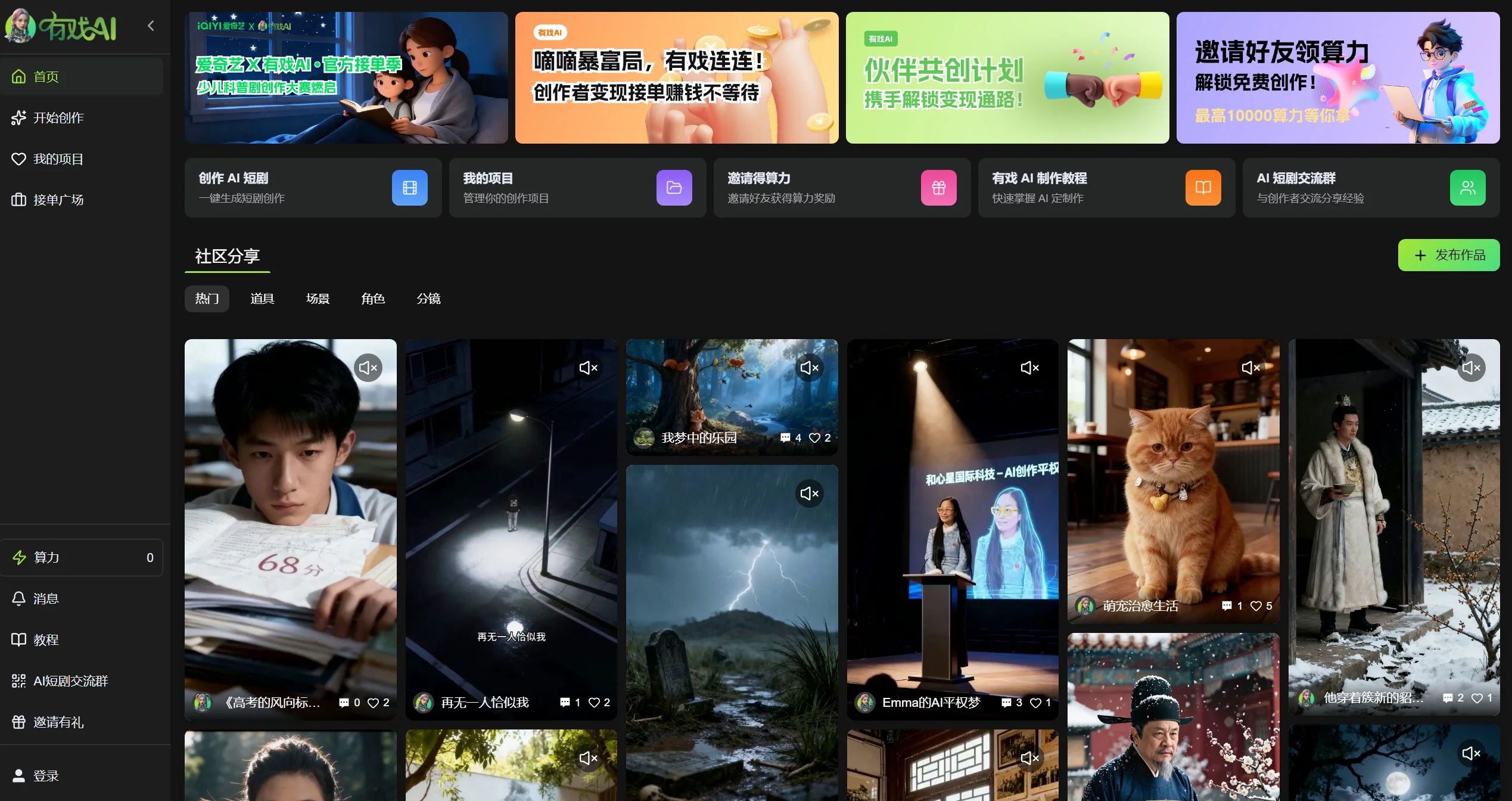Open 消息 notifications with the bell icon
This screenshot has height=801, width=1512.
click(19, 598)
